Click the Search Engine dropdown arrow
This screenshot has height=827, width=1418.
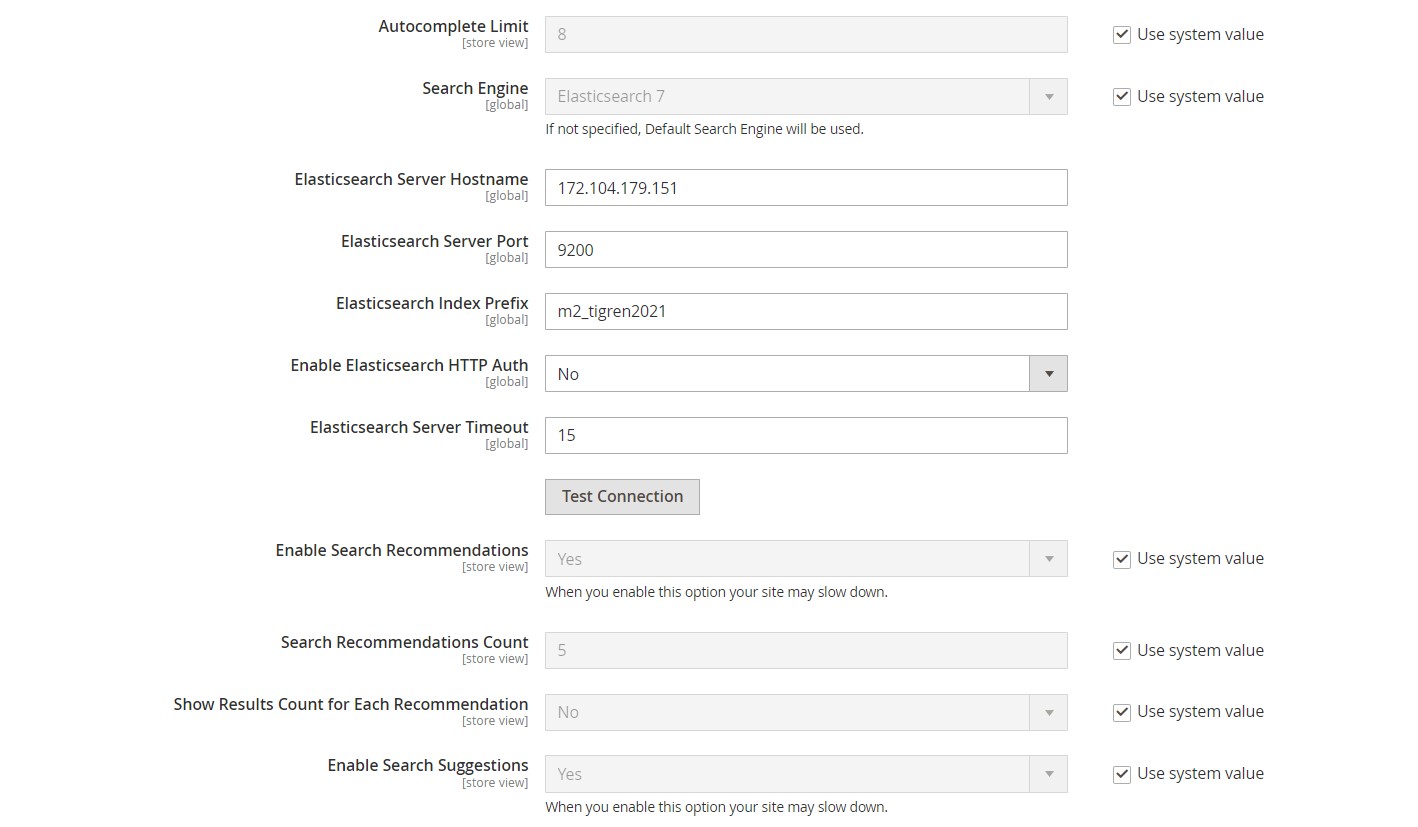[1048, 97]
